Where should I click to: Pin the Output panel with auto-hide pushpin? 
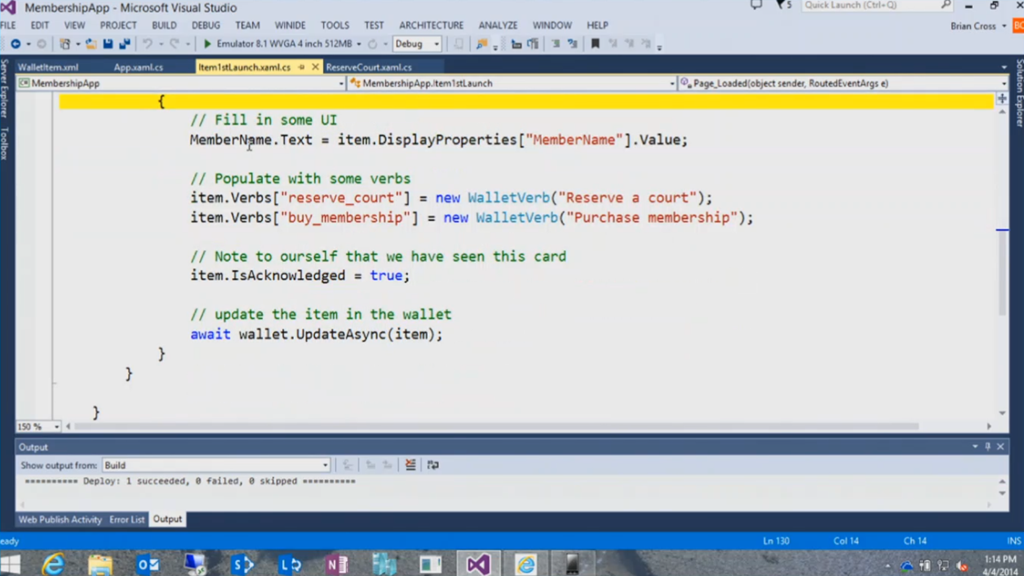pyautogui.click(x=987, y=447)
